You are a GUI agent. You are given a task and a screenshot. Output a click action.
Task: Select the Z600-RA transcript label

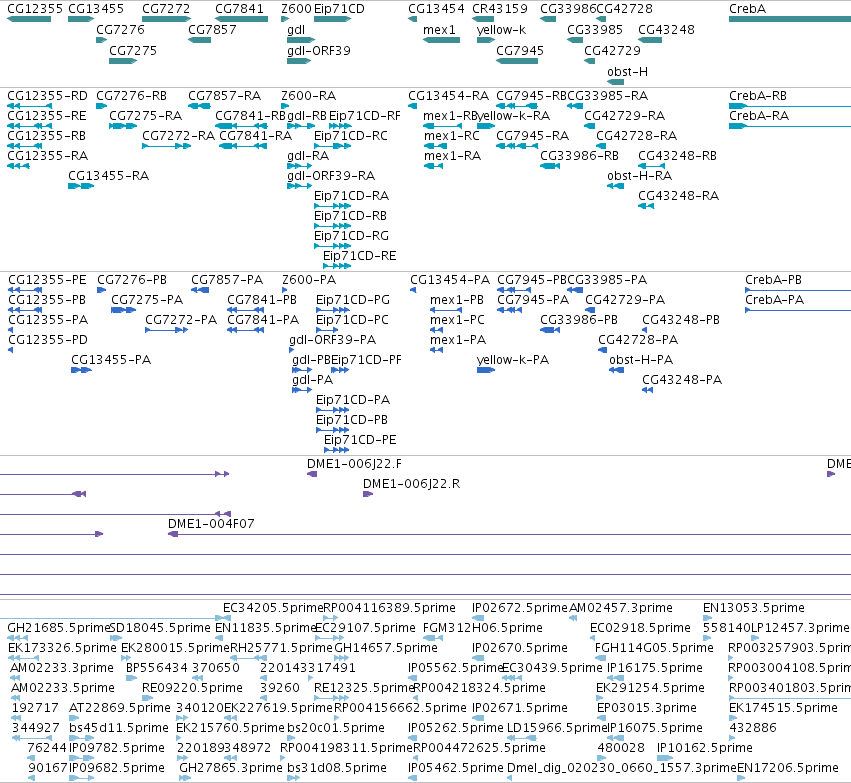308,96
